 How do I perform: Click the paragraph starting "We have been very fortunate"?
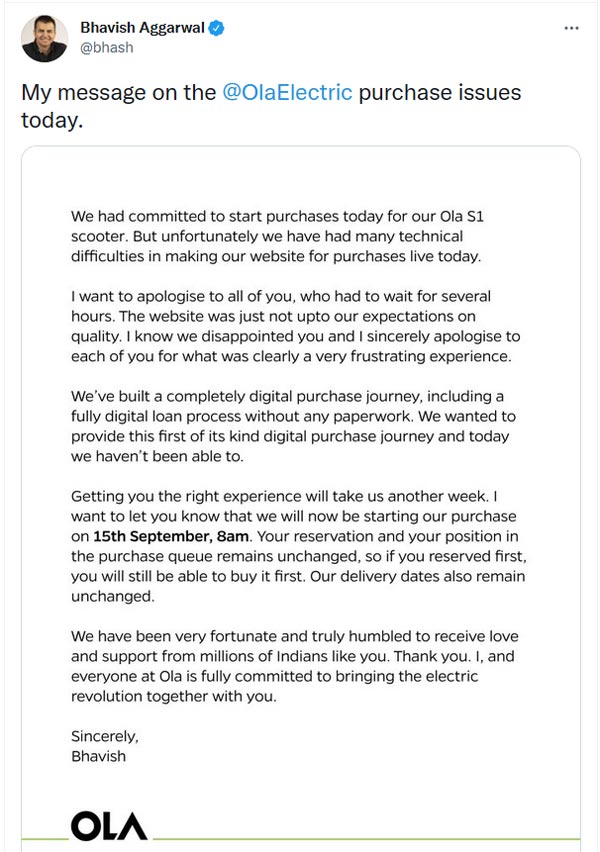(295, 666)
